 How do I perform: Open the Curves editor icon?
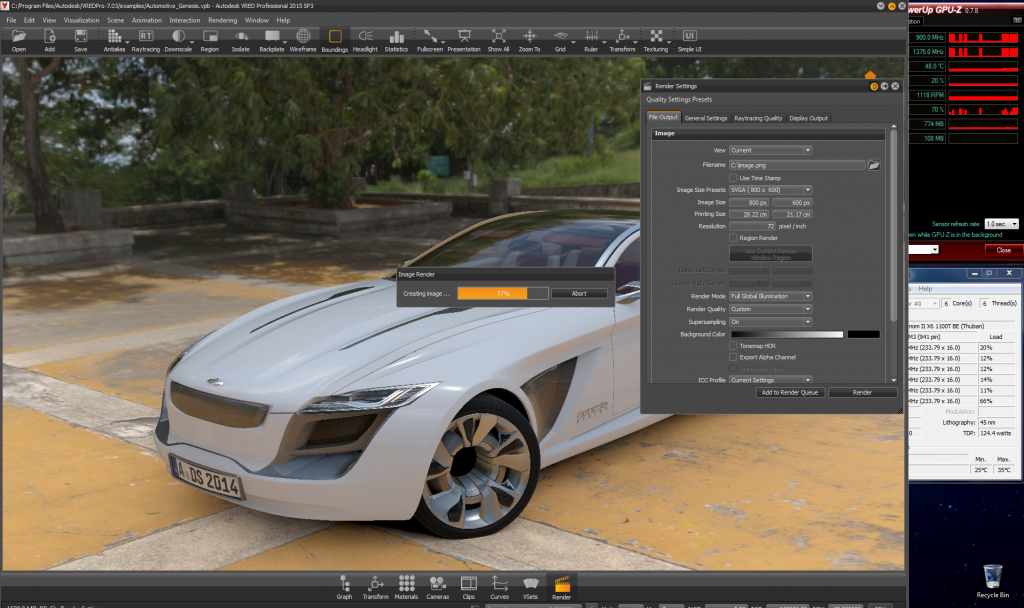(499, 585)
